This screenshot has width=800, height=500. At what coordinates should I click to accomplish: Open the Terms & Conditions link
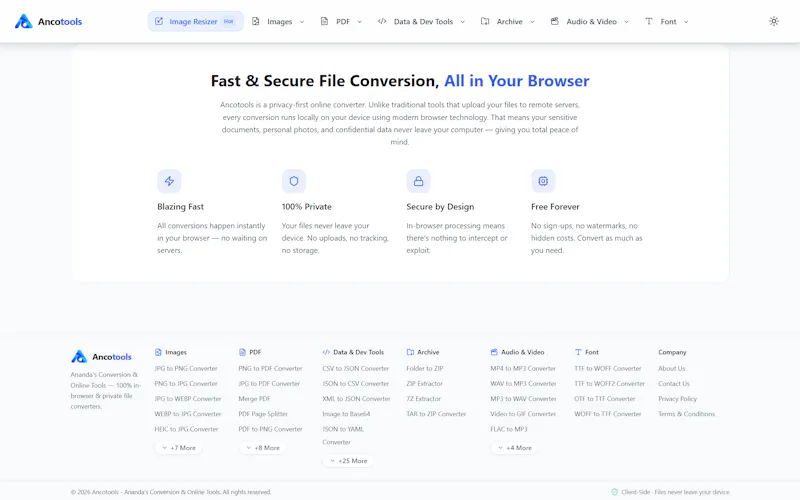pyautogui.click(x=686, y=414)
